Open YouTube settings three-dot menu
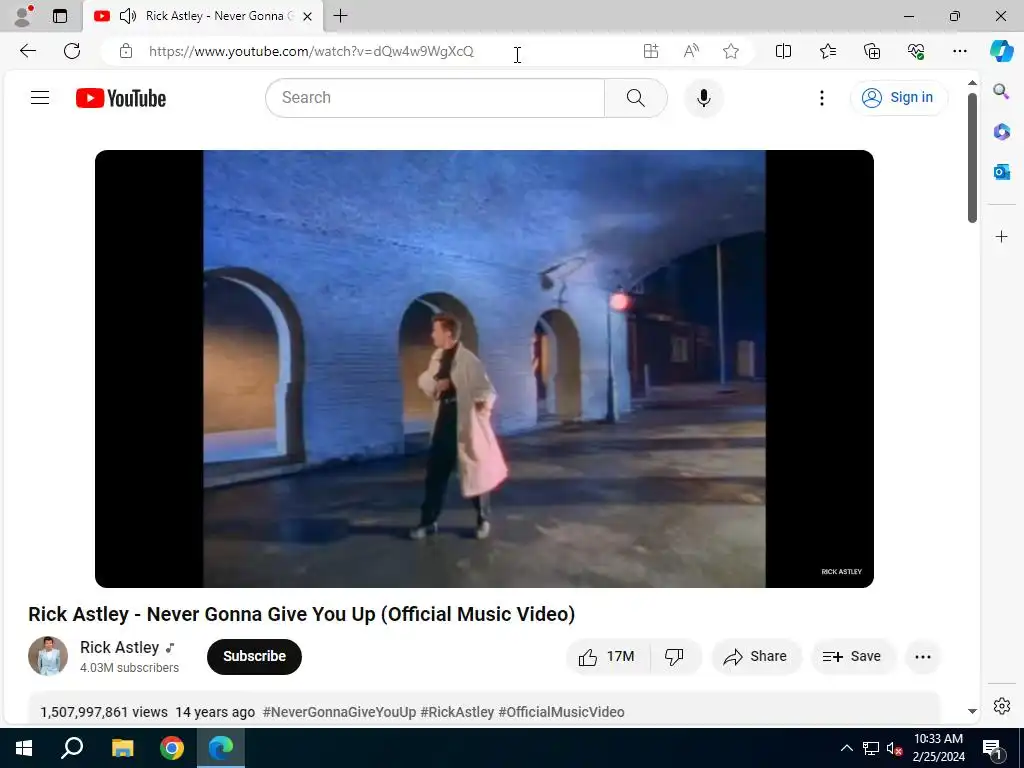Viewport: 1024px width, 768px height. pos(822,98)
